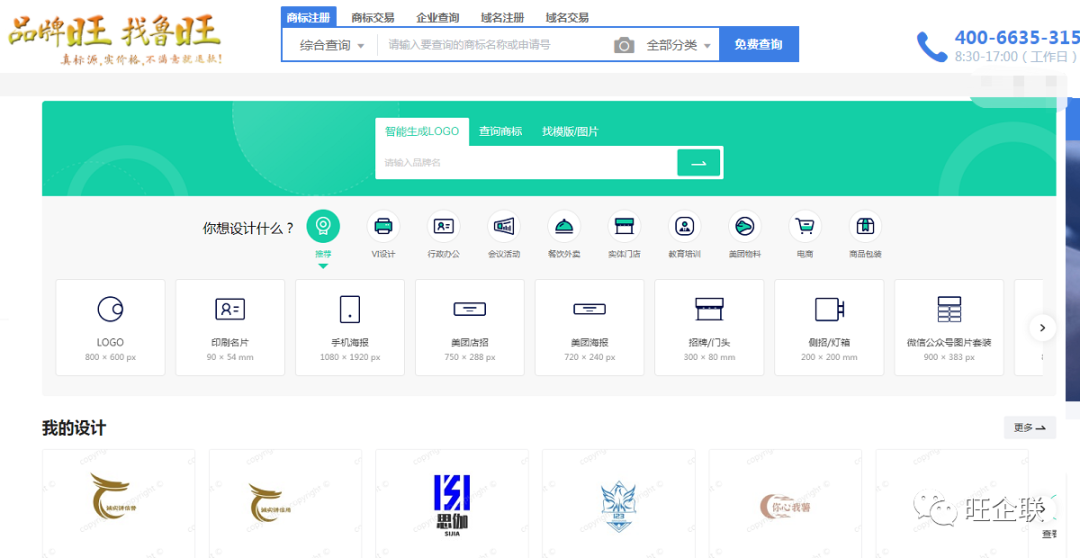Image resolution: width=1080 pixels, height=558 pixels.
Task: Focus the 请输入品牌名 input field
Action: tap(525, 163)
